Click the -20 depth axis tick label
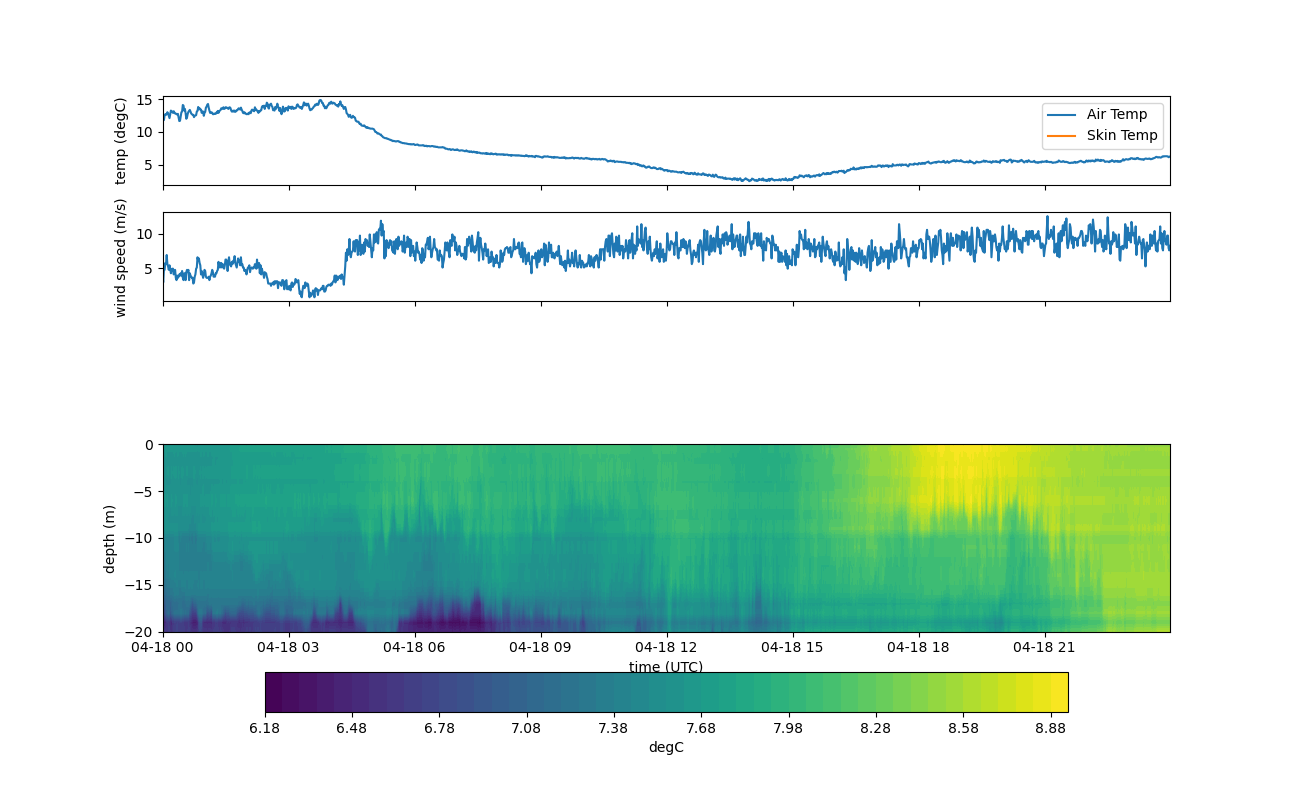Viewport: 1300px width, 800px height. 142,632
